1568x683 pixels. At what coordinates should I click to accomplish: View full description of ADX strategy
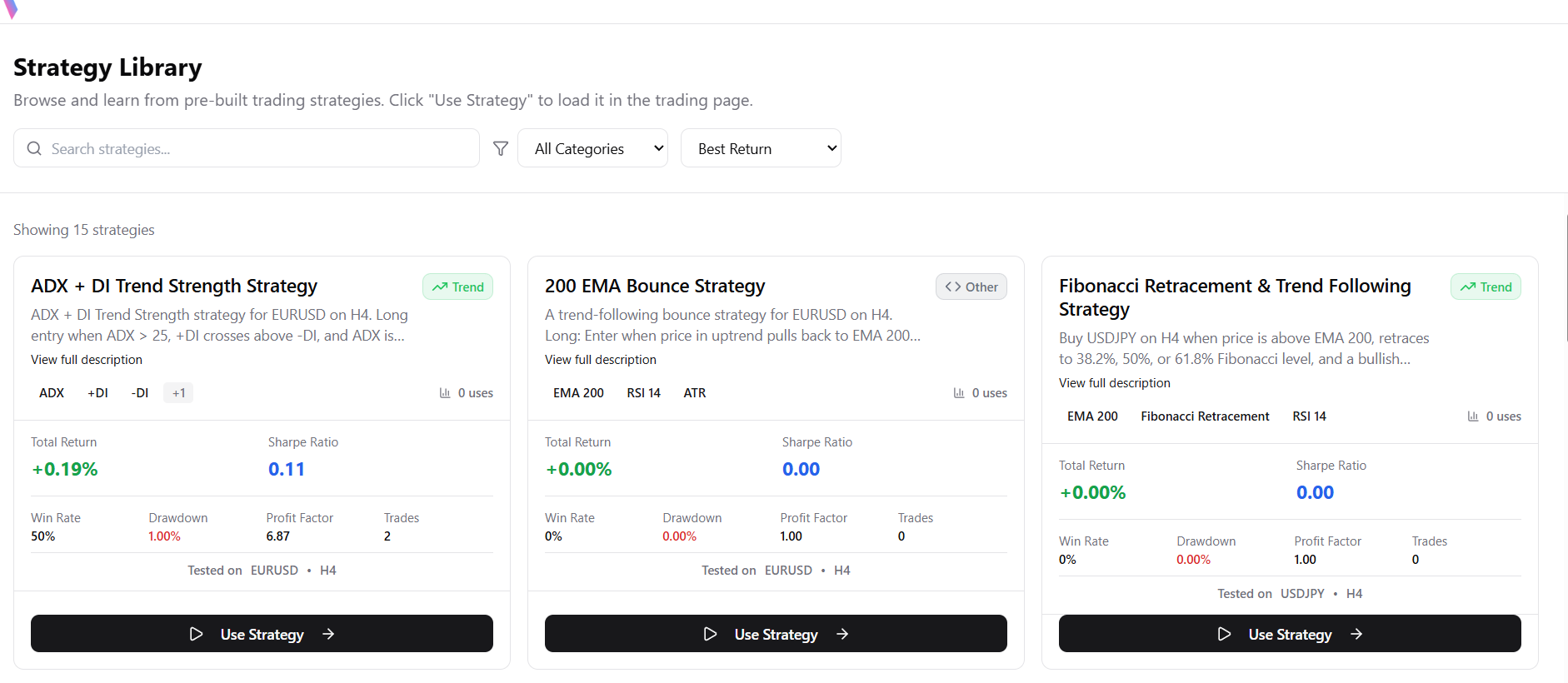(x=87, y=360)
